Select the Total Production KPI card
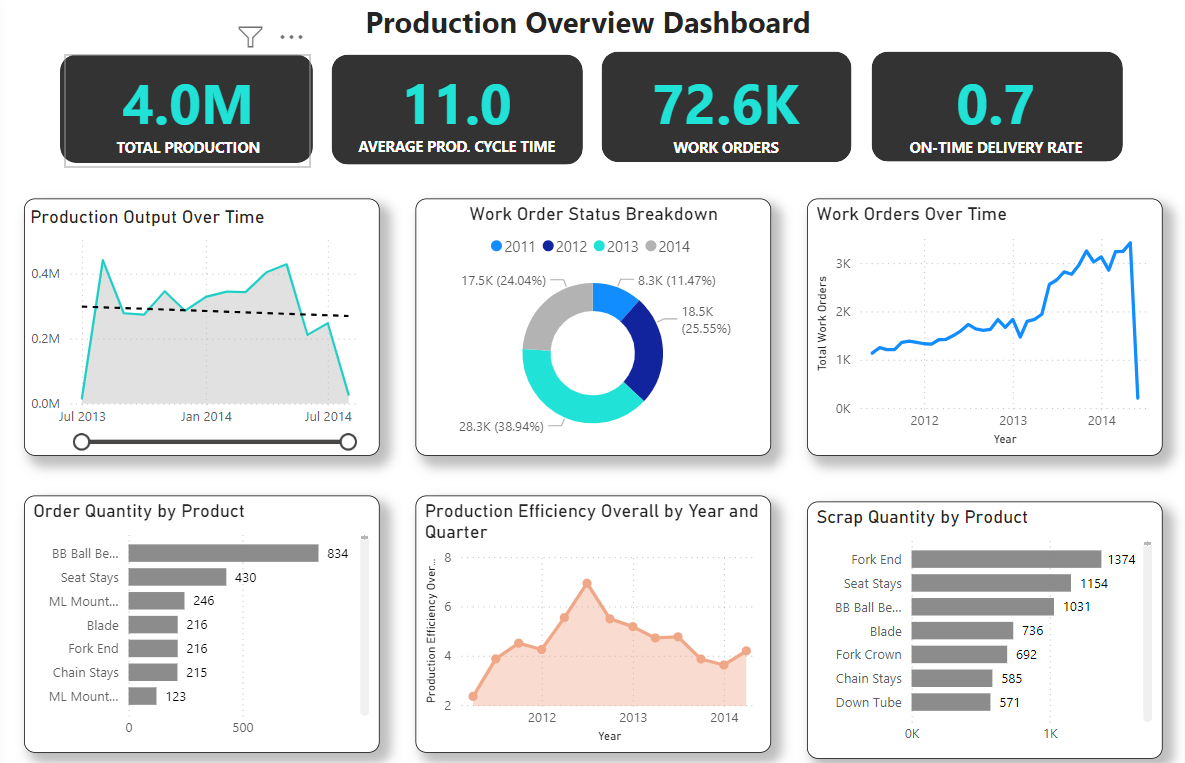Image resolution: width=1185 pixels, height=763 pixels. pos(186,106)
